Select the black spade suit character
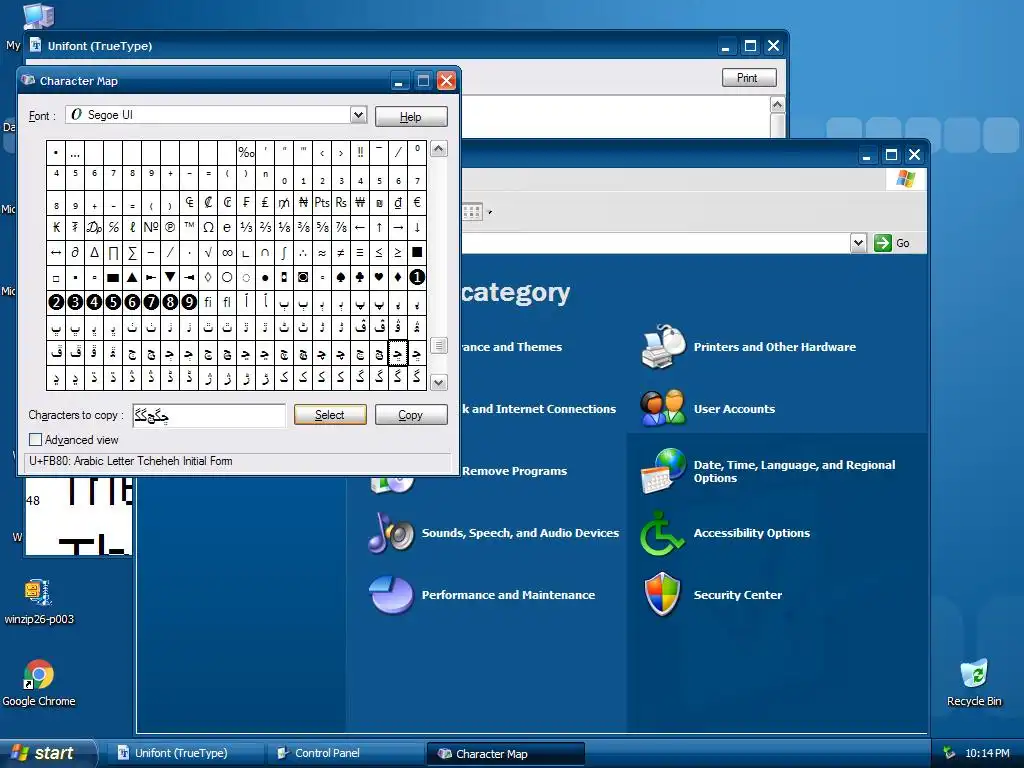Image resolution: width=1024 pixels, height=768 pixels. tap(341, 277)
